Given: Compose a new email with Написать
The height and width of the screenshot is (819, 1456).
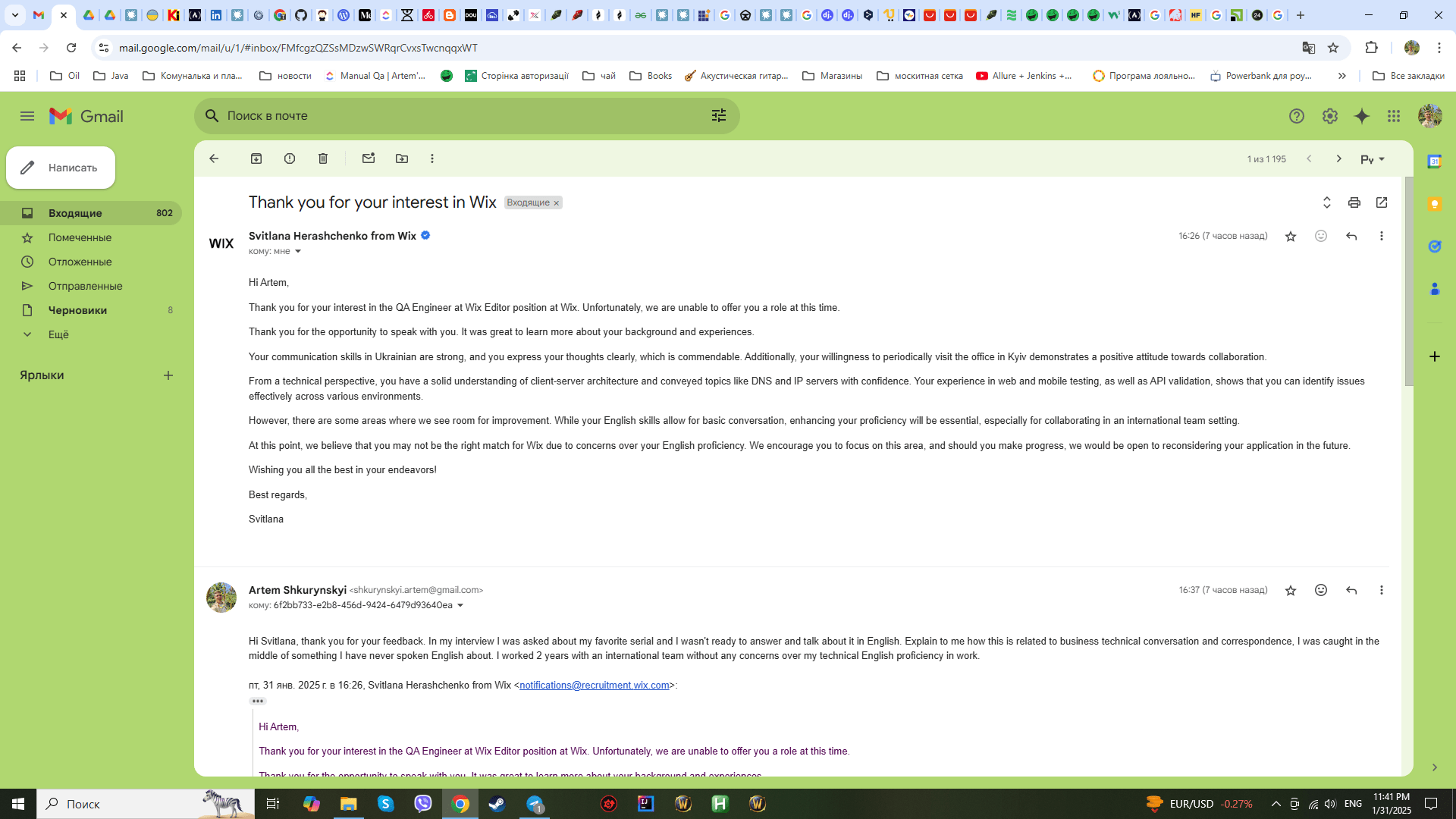Looking at the screenshot, I should click(x=61, y=168).
